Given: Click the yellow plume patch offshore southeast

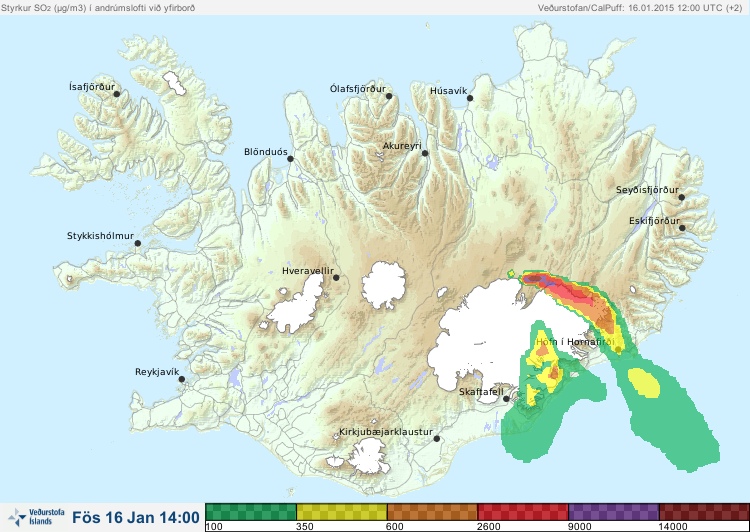Looking at the screenshot, I should tap(644, 383).
